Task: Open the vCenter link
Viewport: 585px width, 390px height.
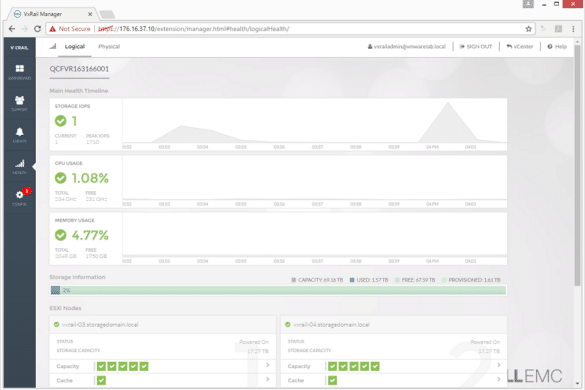Action: tap(520, 47)
